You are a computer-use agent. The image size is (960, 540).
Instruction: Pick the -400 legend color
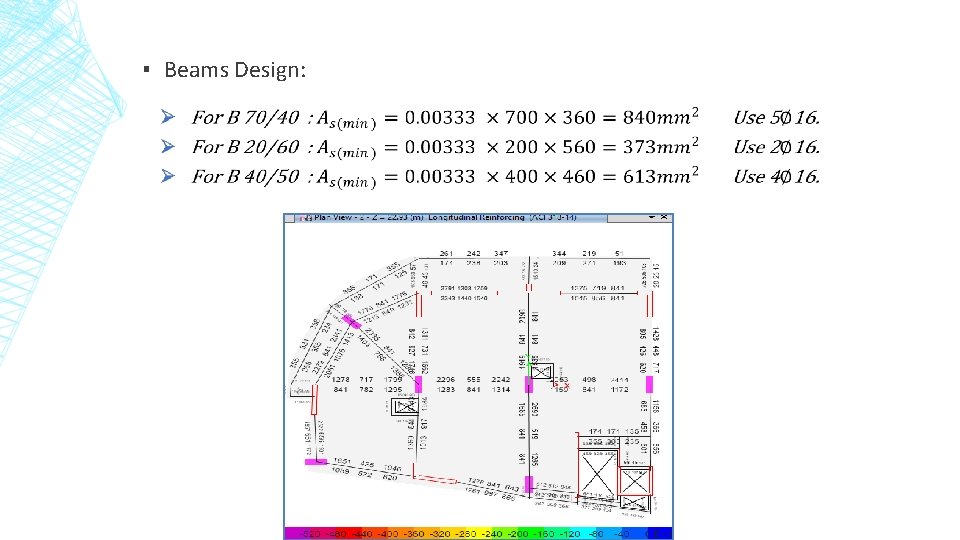pos(388,534)
